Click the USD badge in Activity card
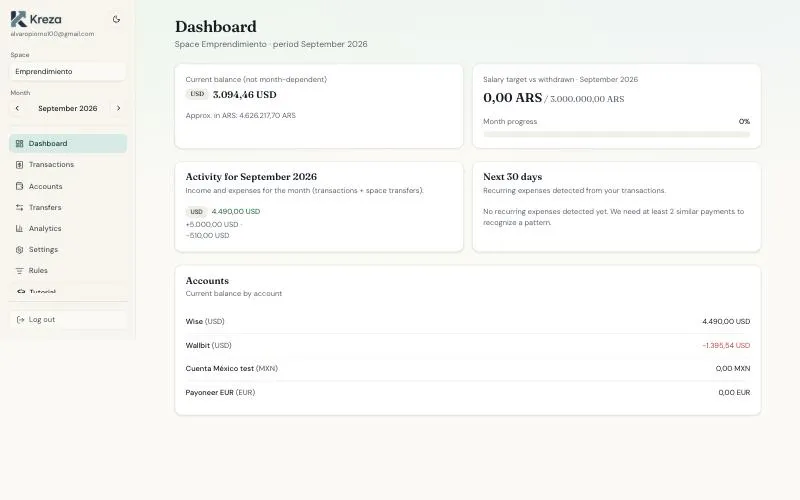 pos(196,211)
